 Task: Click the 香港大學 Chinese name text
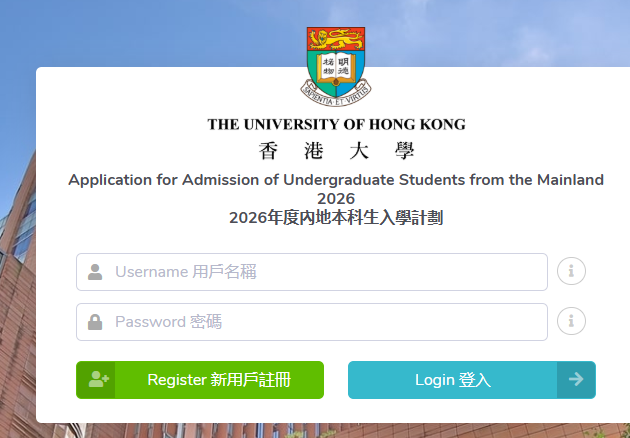[336, 152]
